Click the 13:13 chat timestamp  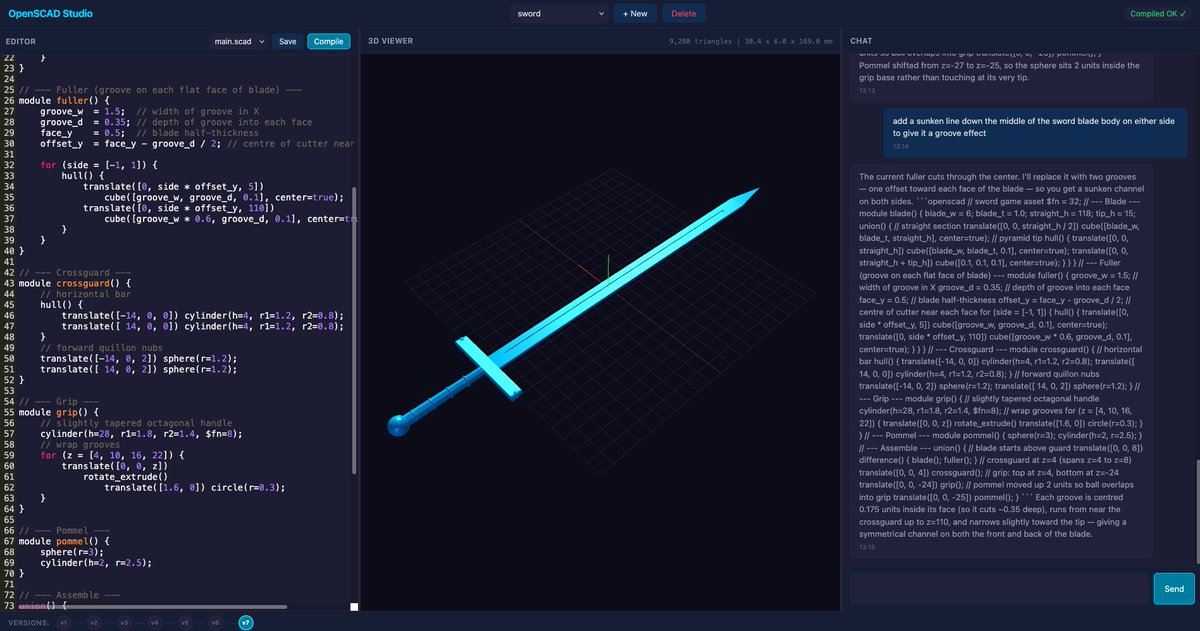tap(867, 90)
